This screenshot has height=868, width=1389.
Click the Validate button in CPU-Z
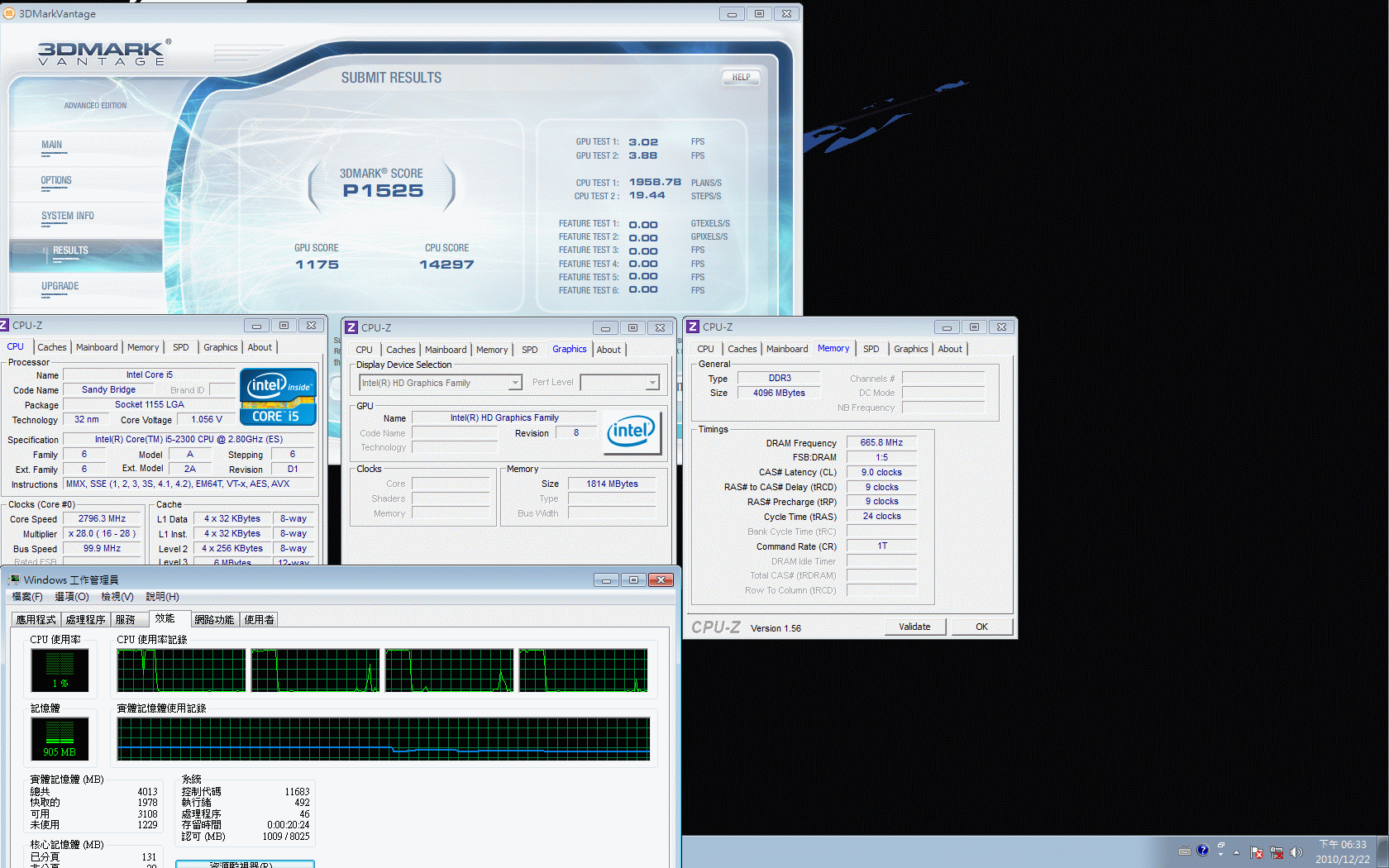pyautogui.click(x=914, y=627)
